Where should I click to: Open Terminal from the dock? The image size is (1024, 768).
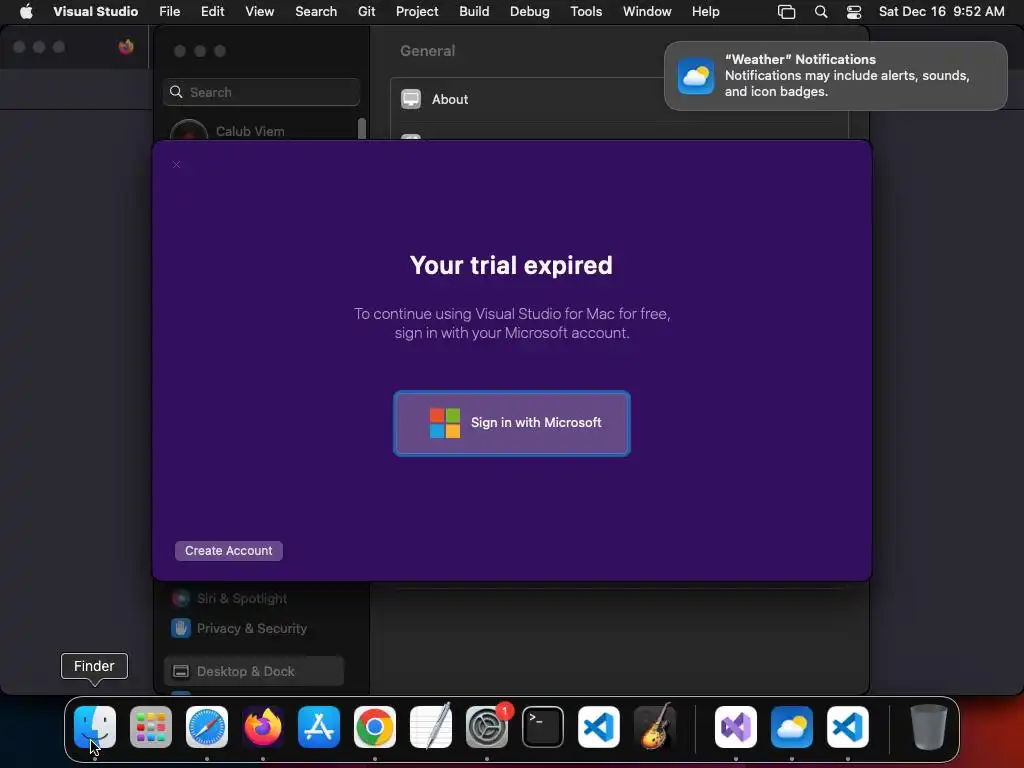tap(543, 727)
